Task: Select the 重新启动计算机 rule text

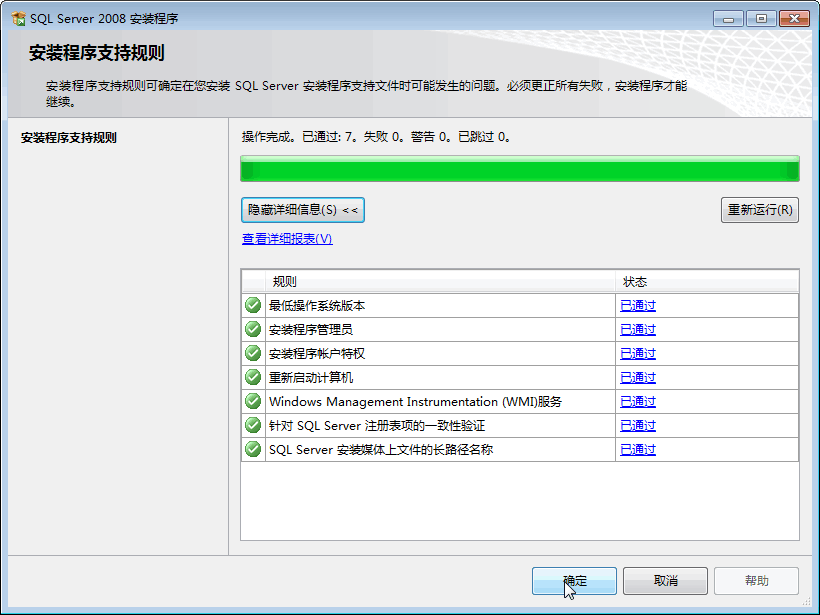Action: click(x=311, y=378)
